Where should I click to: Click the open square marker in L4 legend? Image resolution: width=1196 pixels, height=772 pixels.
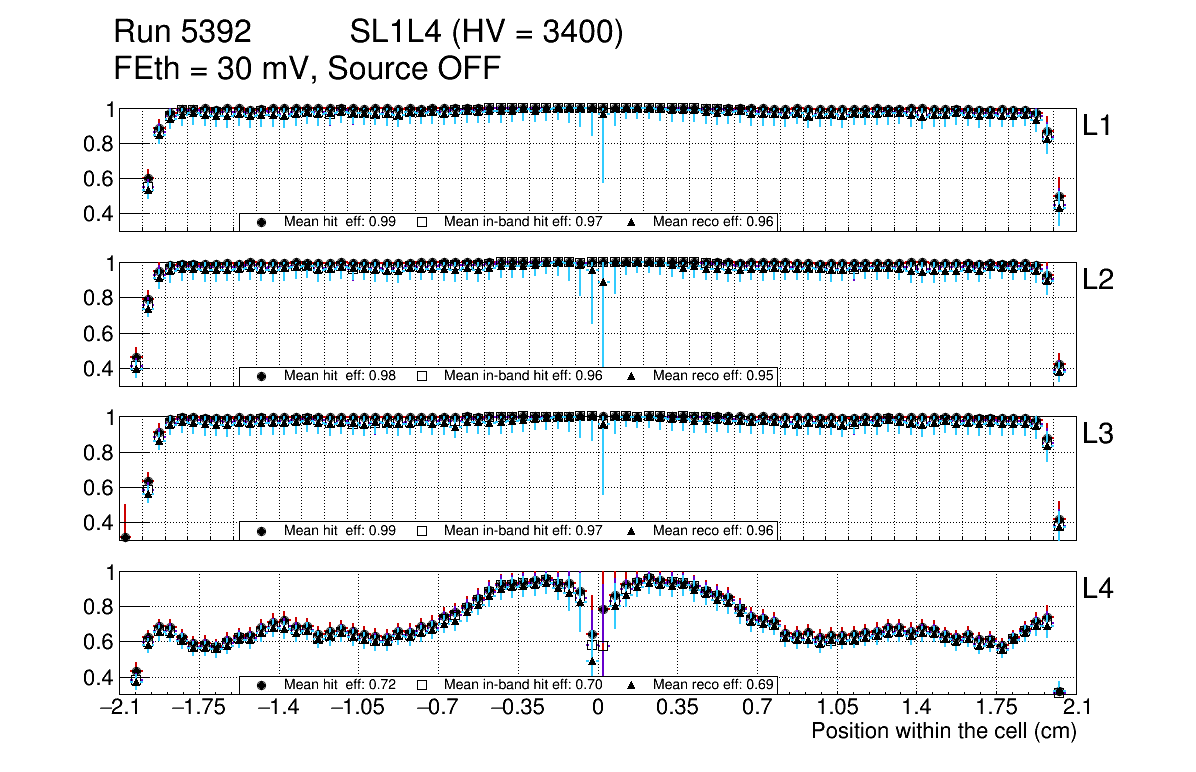click(x=422, y=686)
